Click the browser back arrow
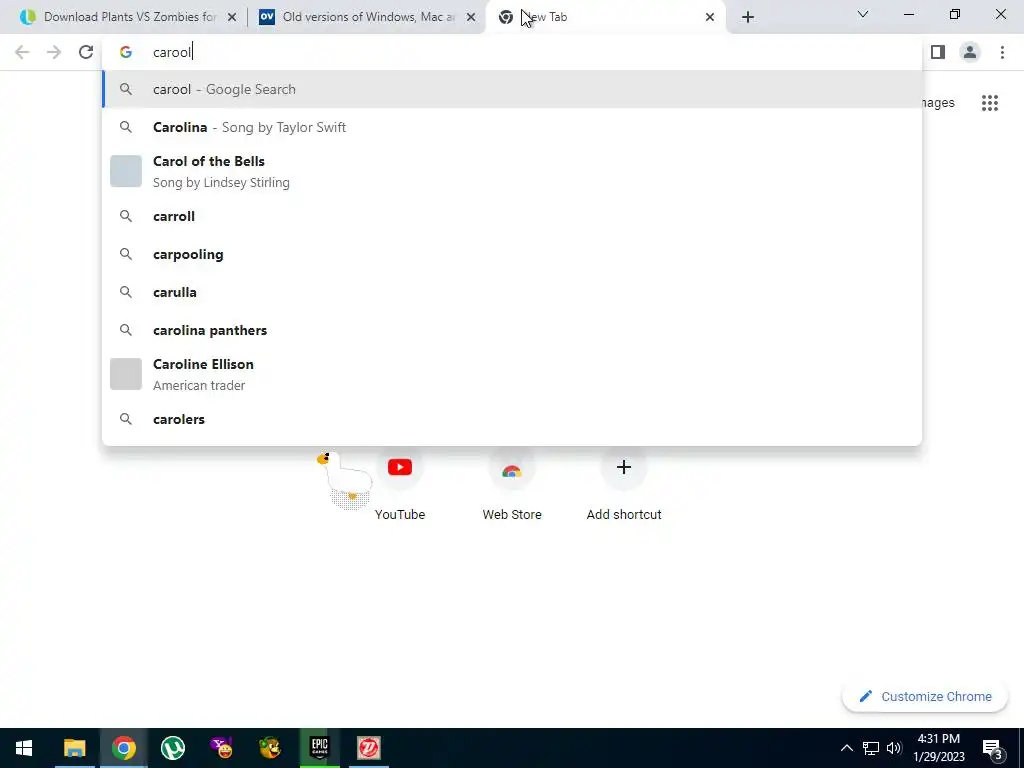The width and height of the screenshot is (1024, 768). point(22,52)
